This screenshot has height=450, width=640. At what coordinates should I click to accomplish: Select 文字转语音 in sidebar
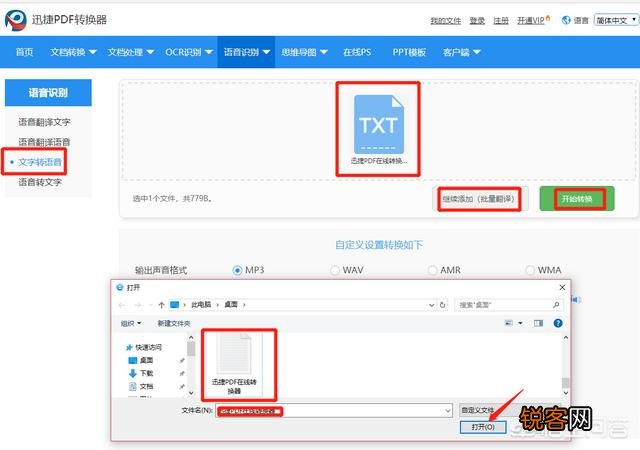point(40,162)
